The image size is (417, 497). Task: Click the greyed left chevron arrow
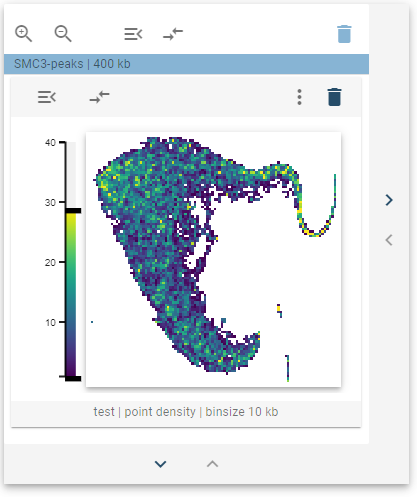click(389, 240)
